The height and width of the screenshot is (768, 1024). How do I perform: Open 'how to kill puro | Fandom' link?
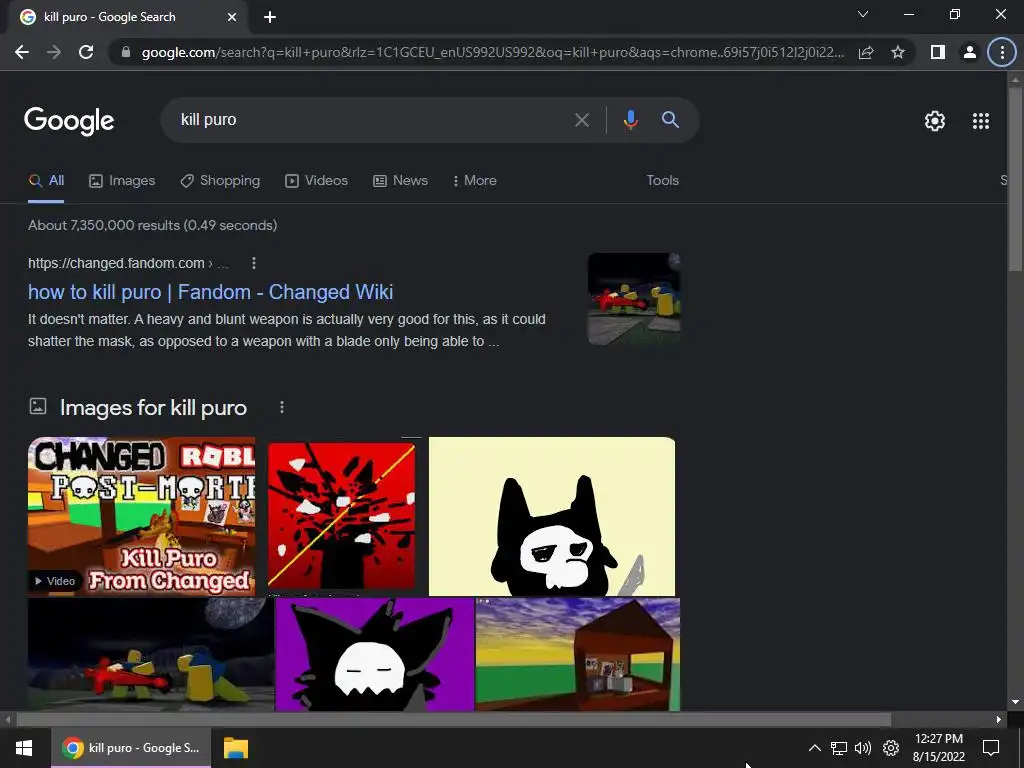[210, 292]
